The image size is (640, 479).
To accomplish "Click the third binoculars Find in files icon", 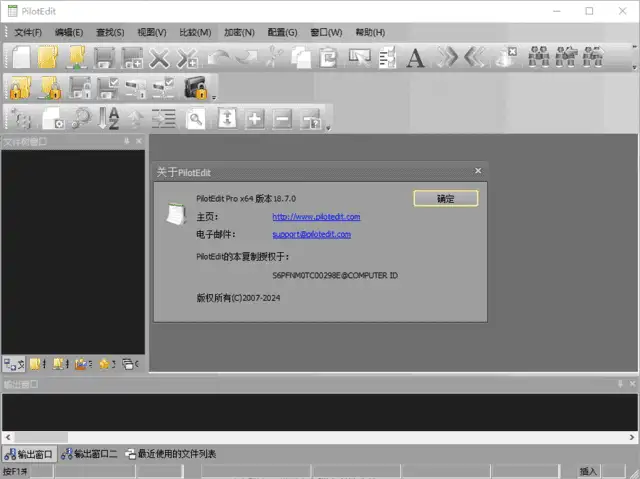I will [x=593, y=56].
